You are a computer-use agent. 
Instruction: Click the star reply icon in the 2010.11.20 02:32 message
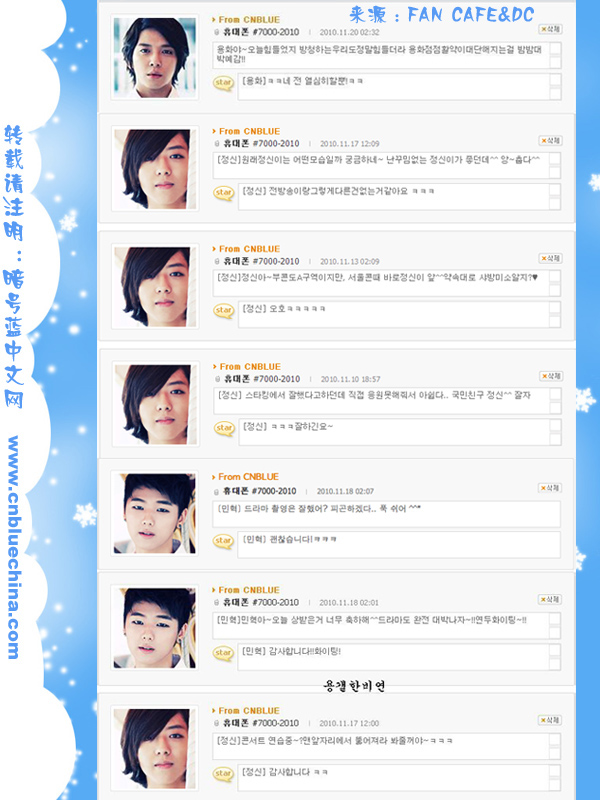223,83
